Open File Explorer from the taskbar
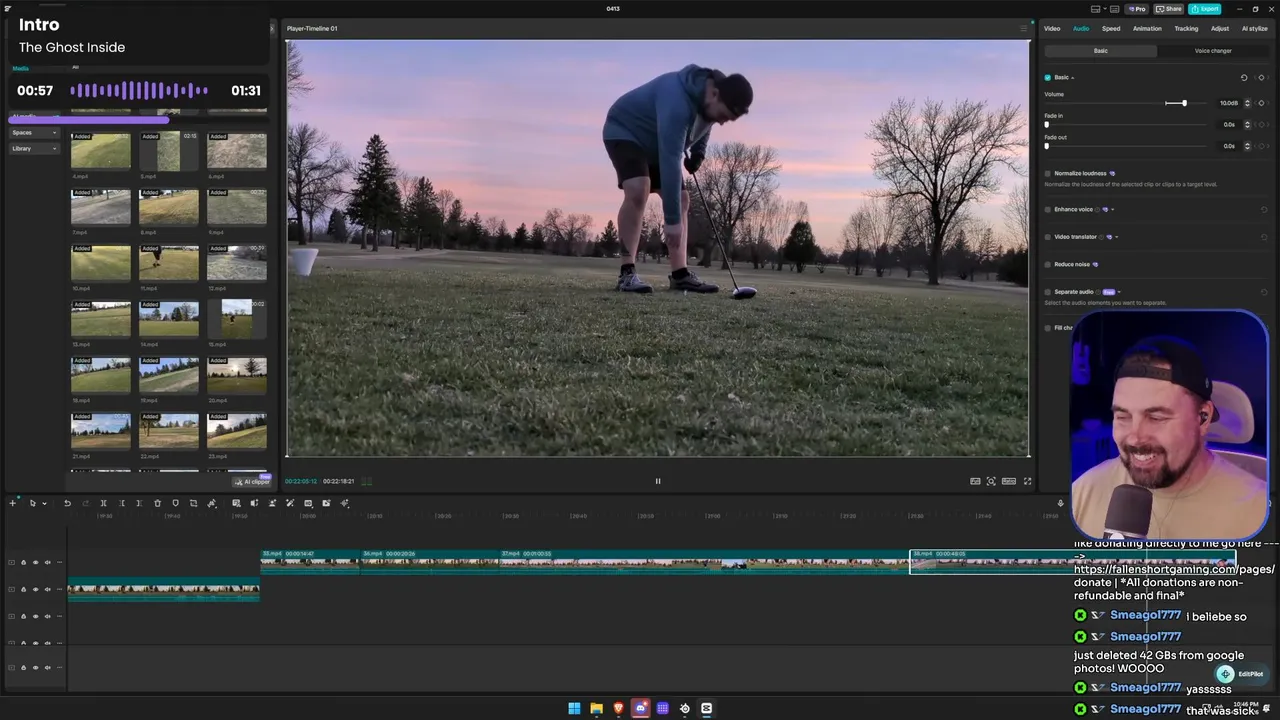Image resolution: width=1280 pixels, height=720 pixels. (x=596, y=708)
